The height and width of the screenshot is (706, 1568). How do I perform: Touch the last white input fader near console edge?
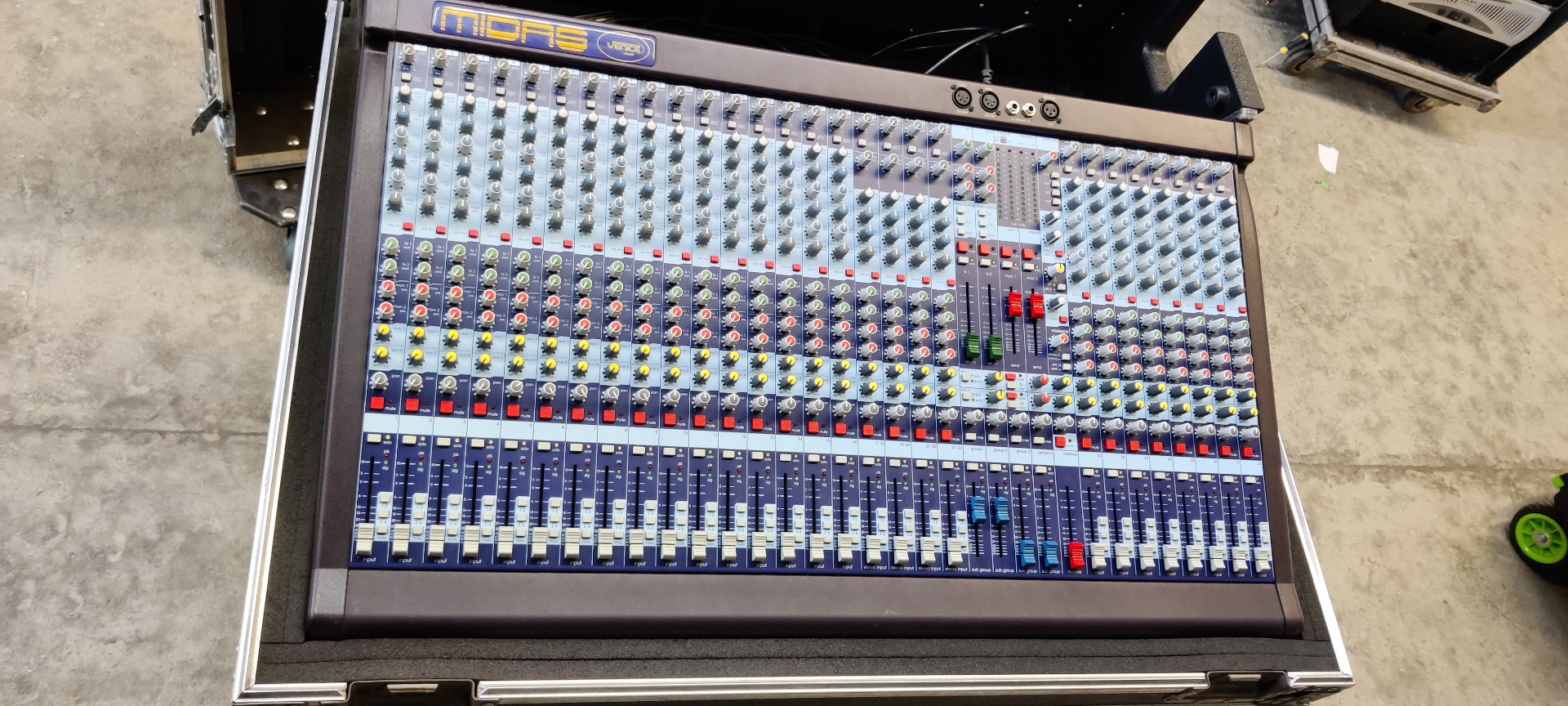pos(1263,560)
